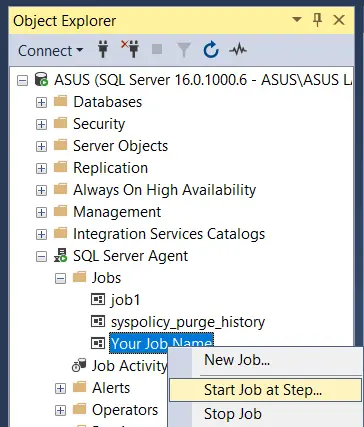Expand the Alerts folder
This screenshot has height=427, width=364.
tap(60, 388)
